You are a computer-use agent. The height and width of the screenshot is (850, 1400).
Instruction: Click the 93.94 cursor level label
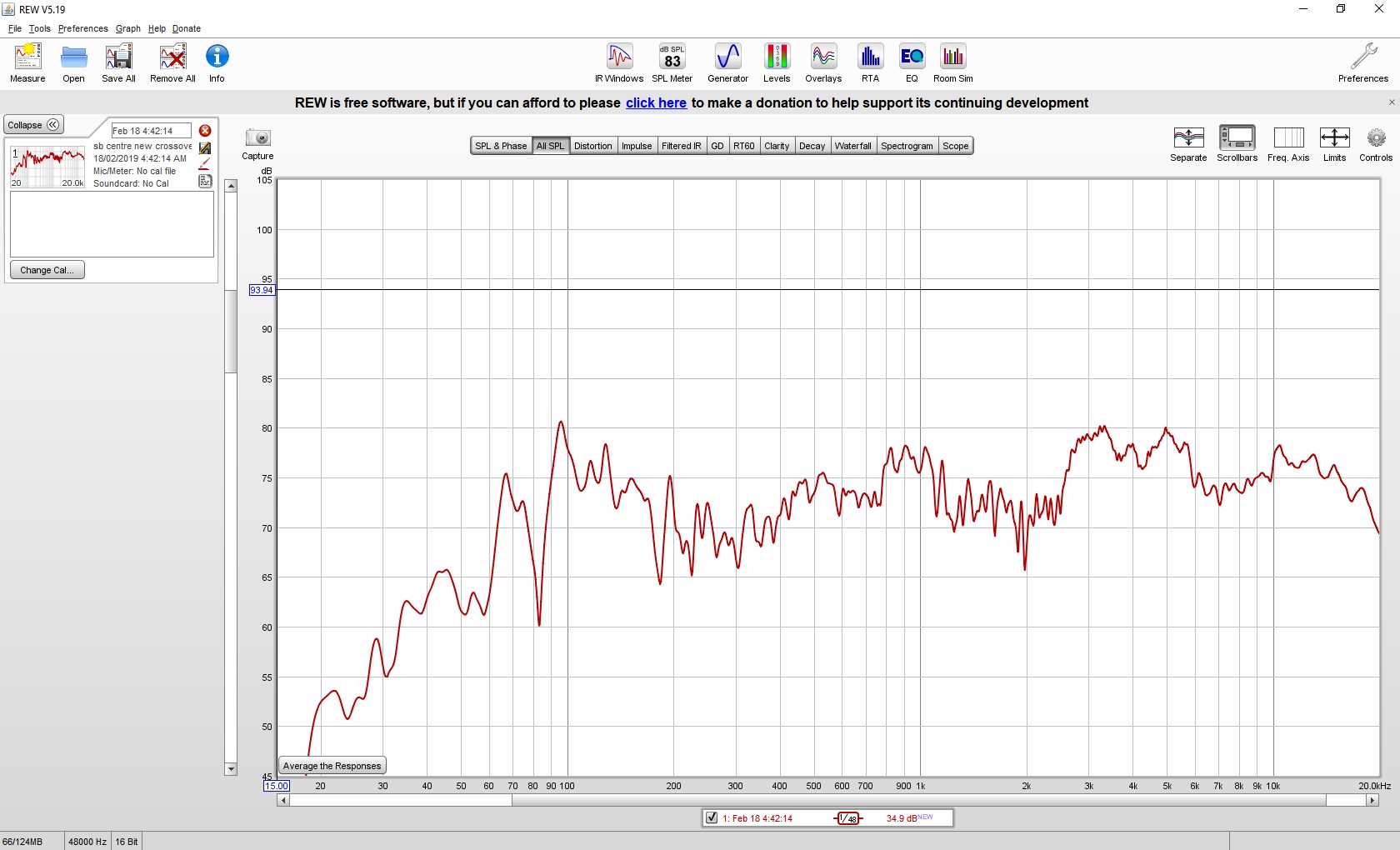pos(262,290)
